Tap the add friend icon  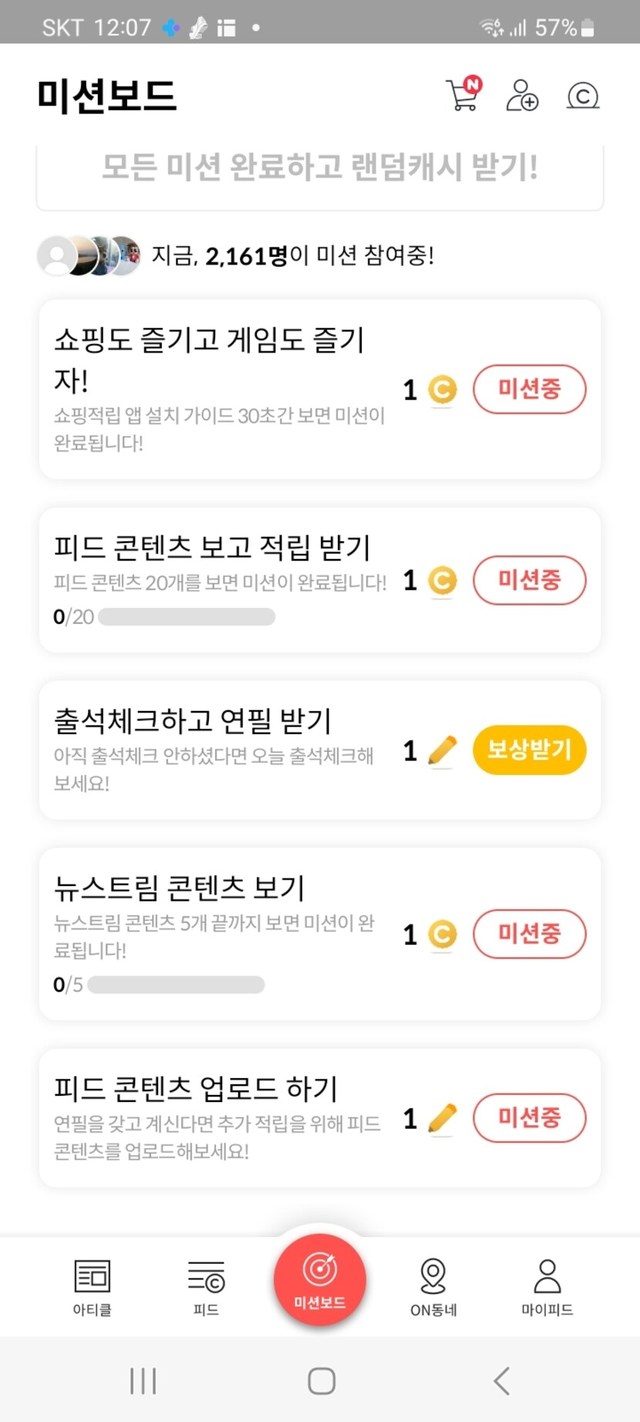521,95
